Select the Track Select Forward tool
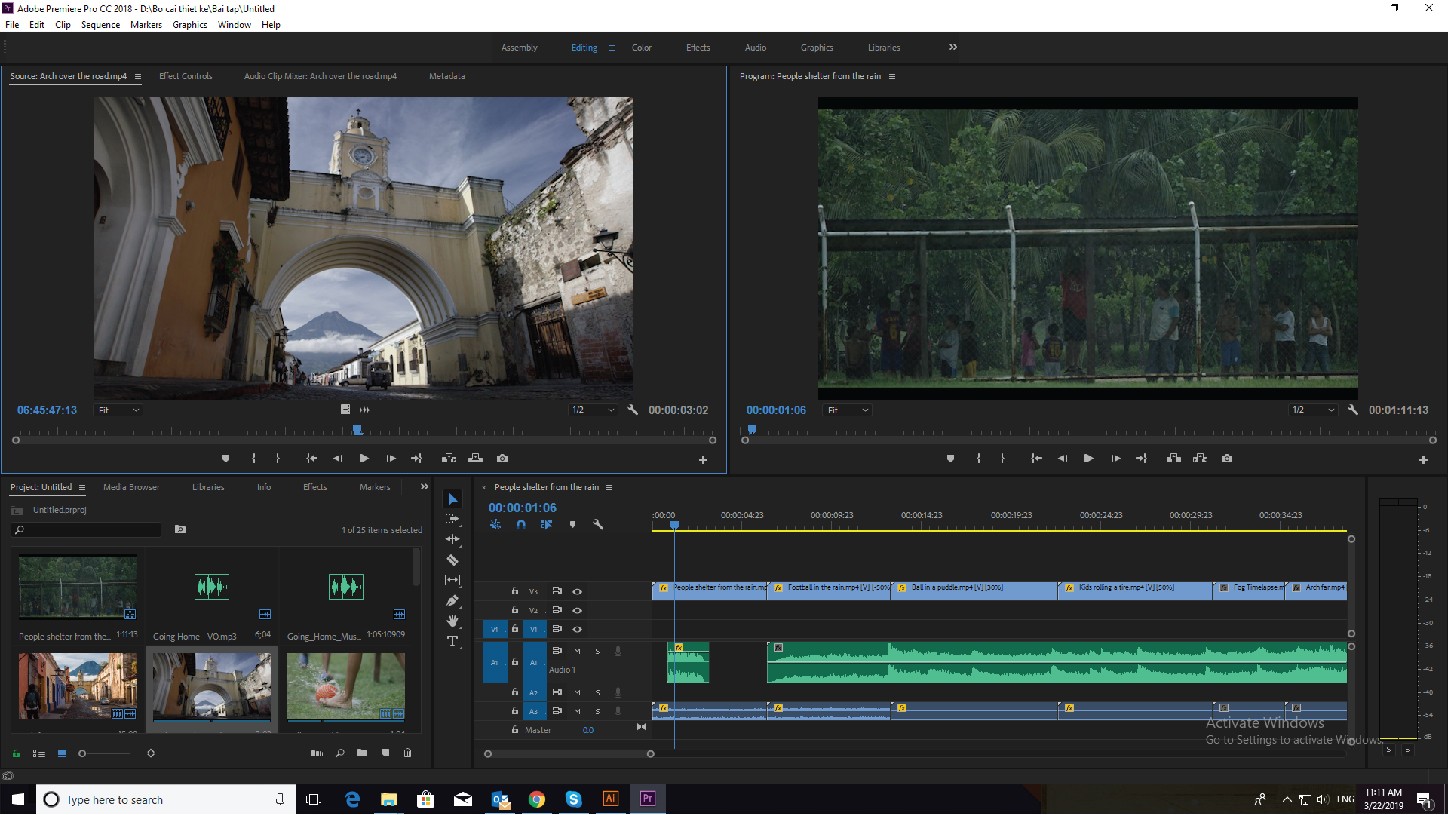 click(x=452, y=519)
